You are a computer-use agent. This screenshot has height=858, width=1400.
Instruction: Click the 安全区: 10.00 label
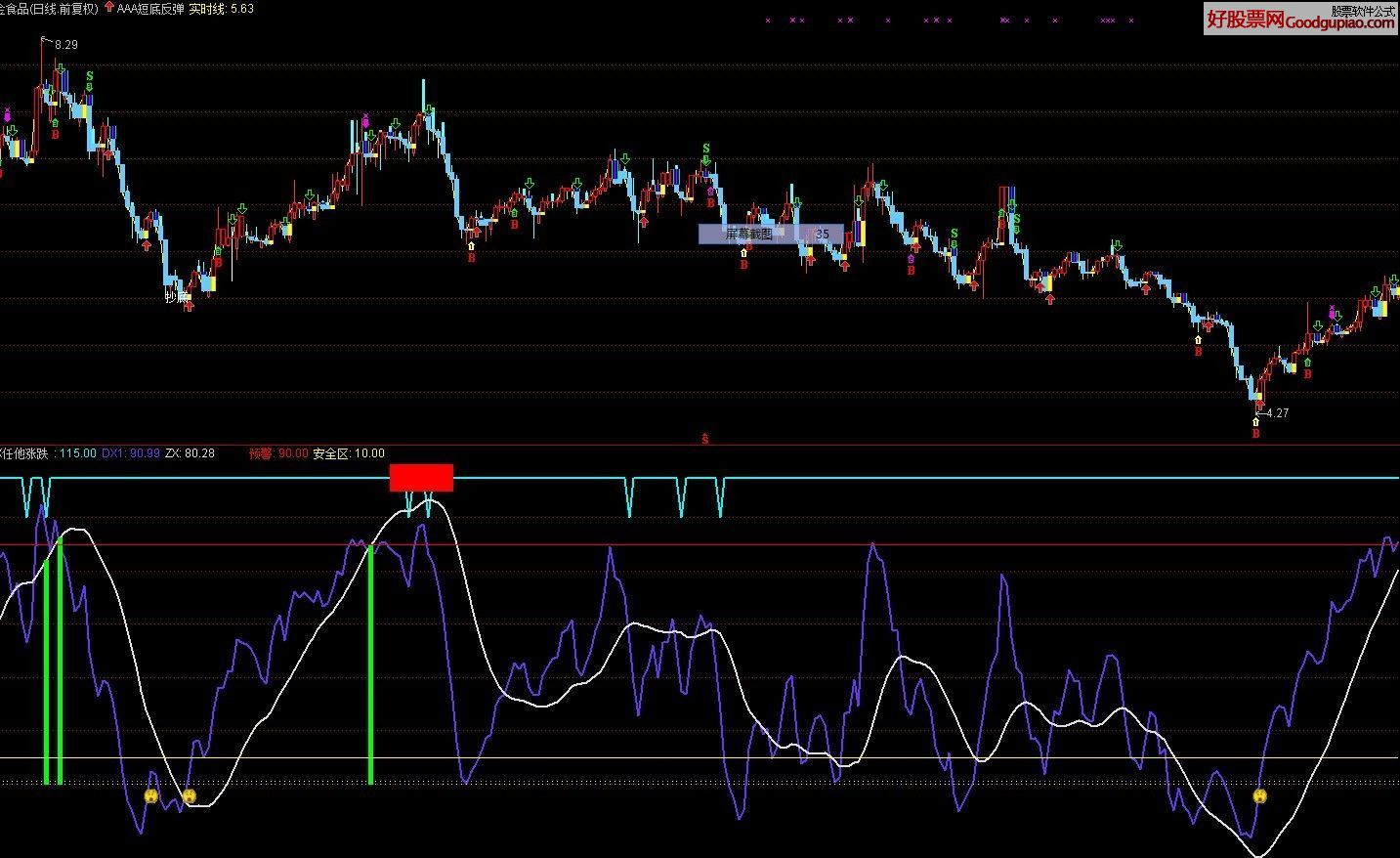[x=349, y=453]
